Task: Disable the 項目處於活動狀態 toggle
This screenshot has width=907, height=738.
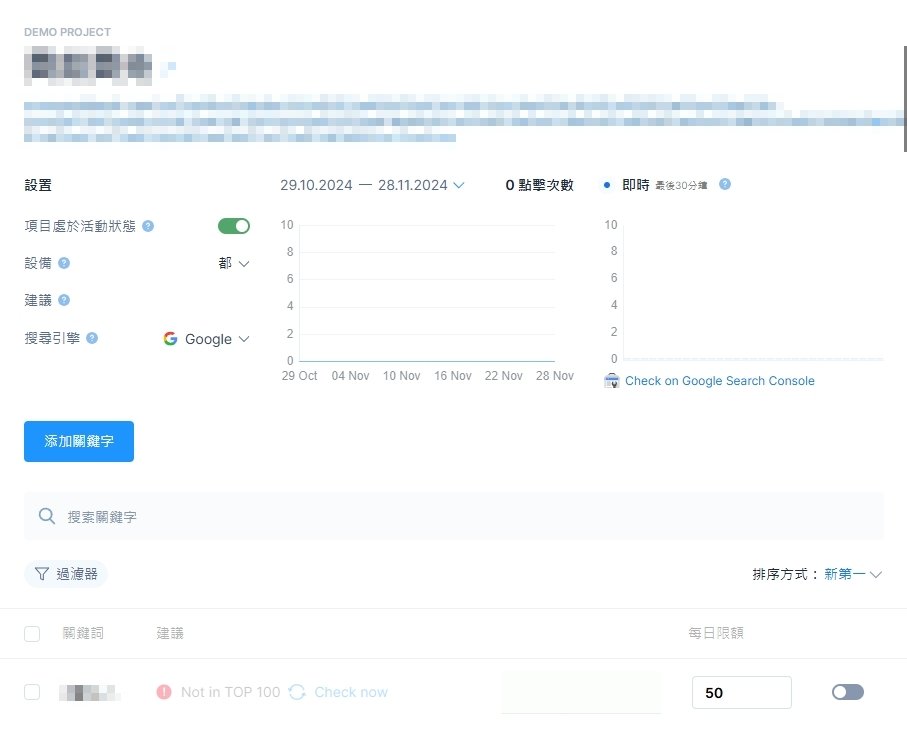Action: pos(234,226)
